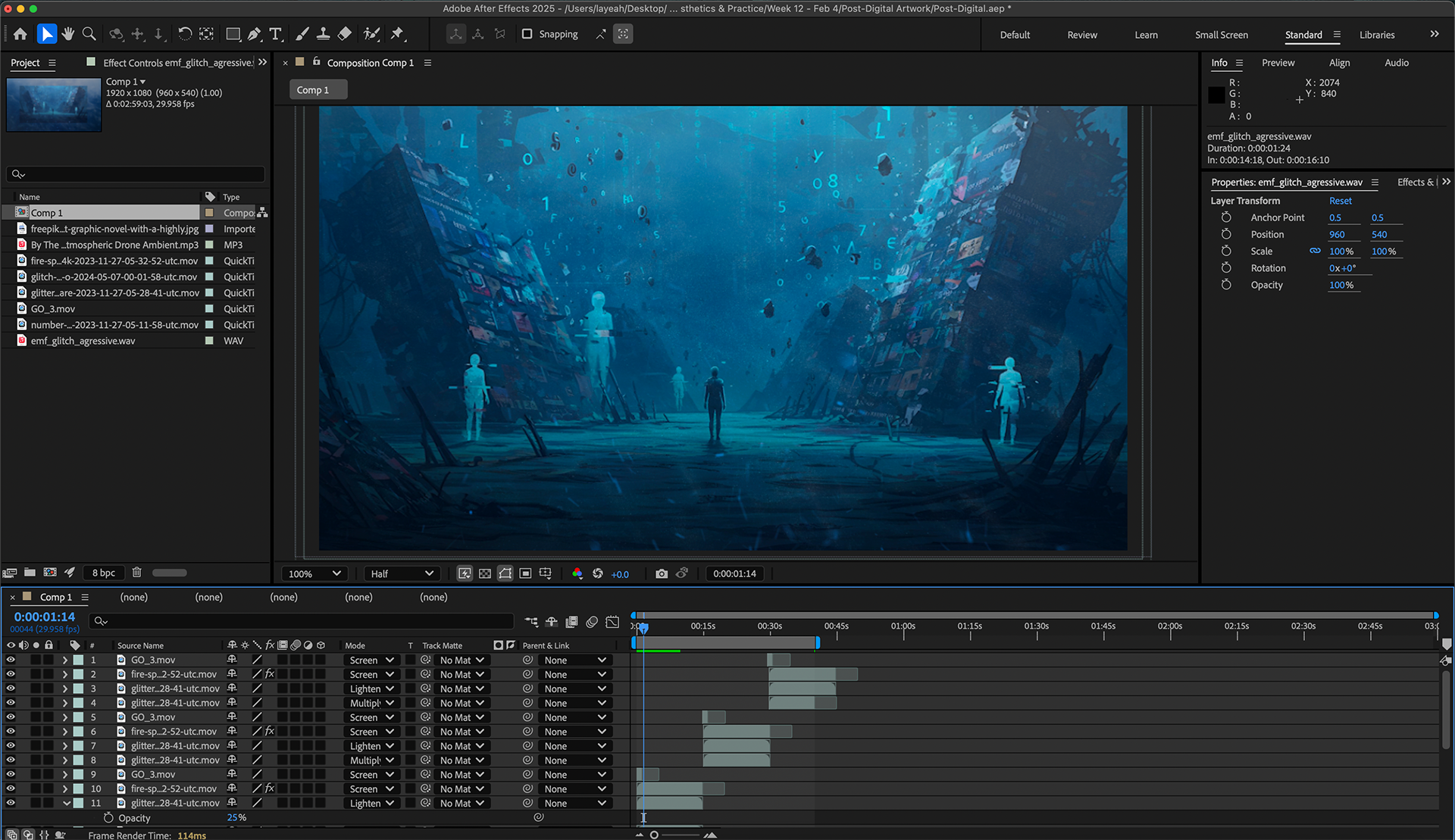Create new folder in Project panel
Image resolution: width=1455 pixels, height=840 pixels.
pos(30,573)
